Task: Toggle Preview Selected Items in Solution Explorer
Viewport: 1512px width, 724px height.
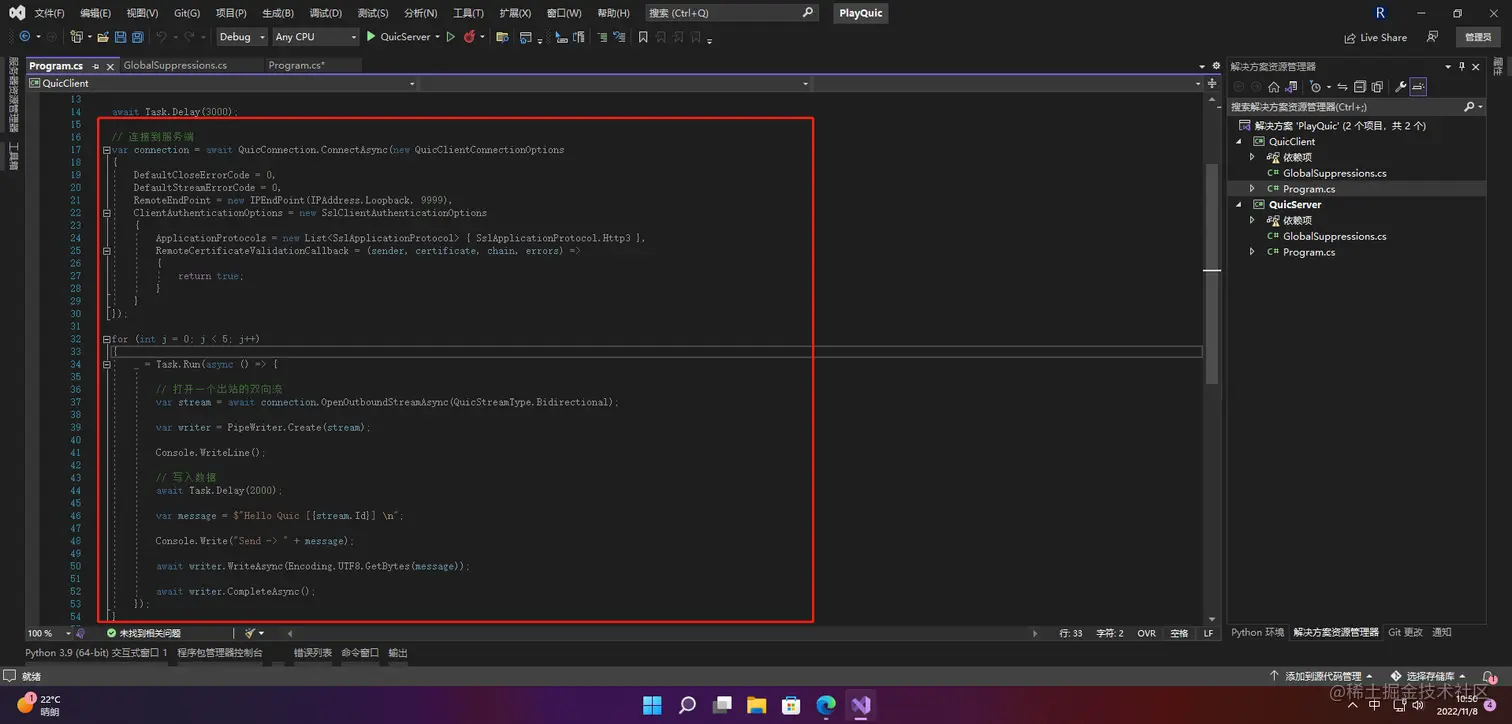Action: [x=1418, y=87]
